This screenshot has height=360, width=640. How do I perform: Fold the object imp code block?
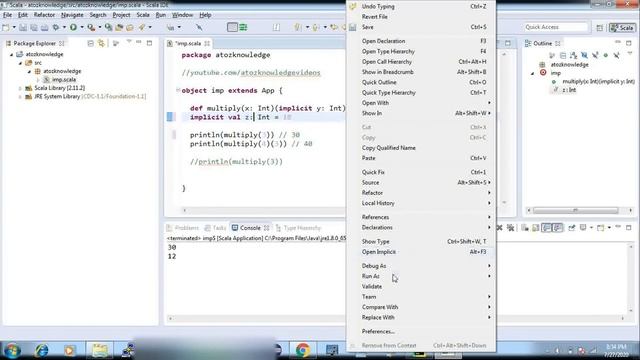click(x=178, y=90)
